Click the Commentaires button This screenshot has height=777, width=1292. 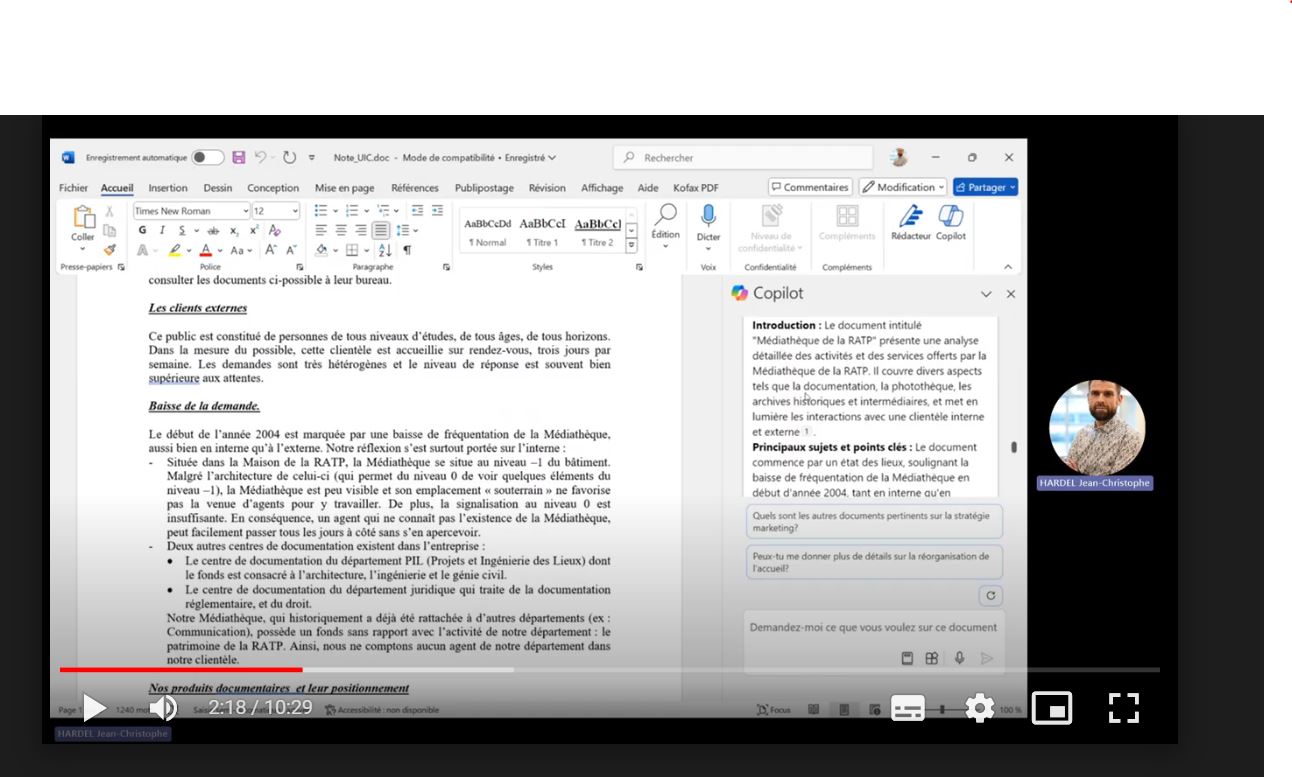(x=810, y=187)
